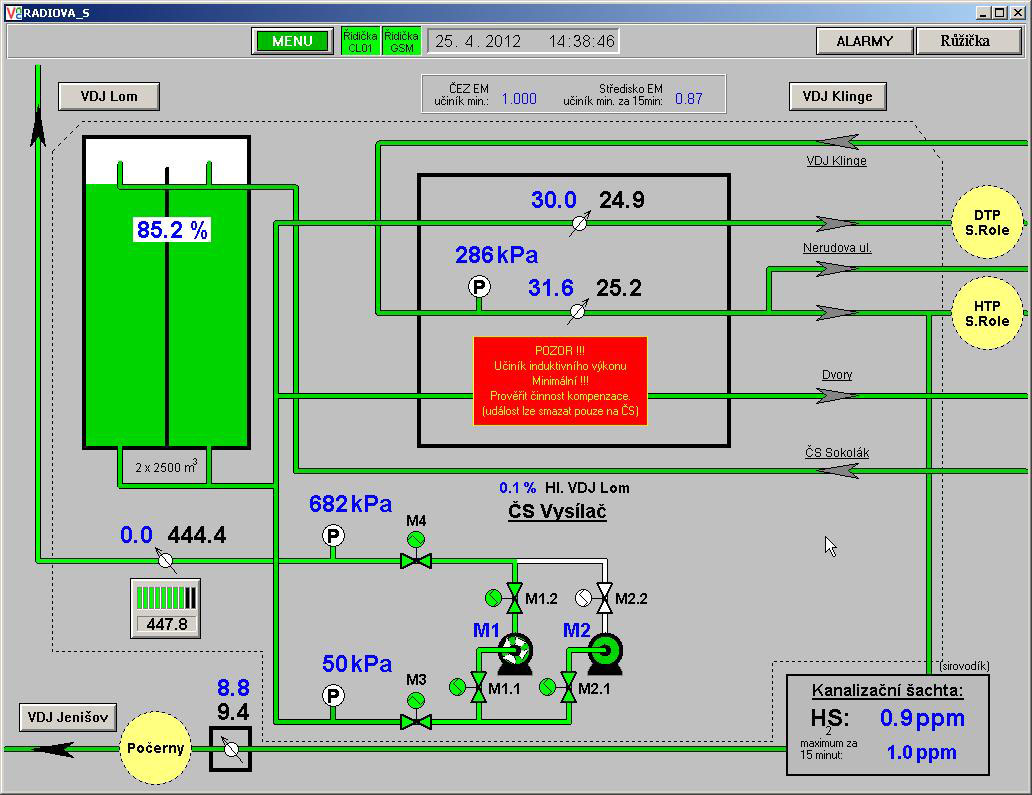
Task: Toggle valve M2.2 status indicator
Action: coord(583,598)
